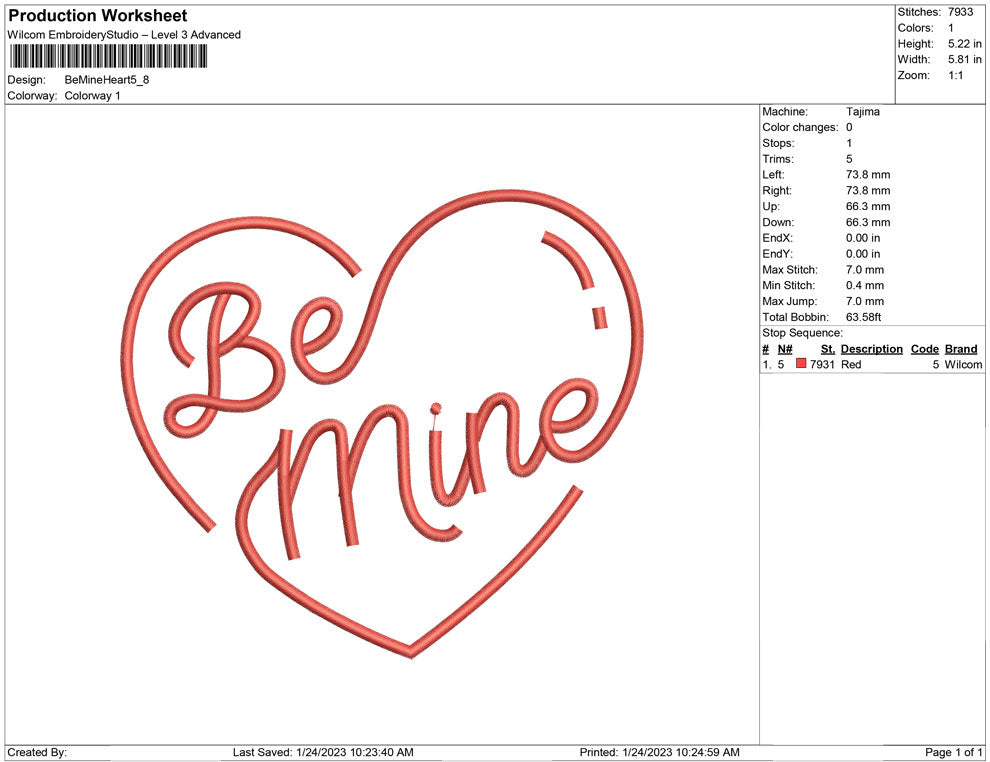This screenshot has width=990, height=762.
Task: Click the 'Colorway 1' value
Action: click(92, 96)
